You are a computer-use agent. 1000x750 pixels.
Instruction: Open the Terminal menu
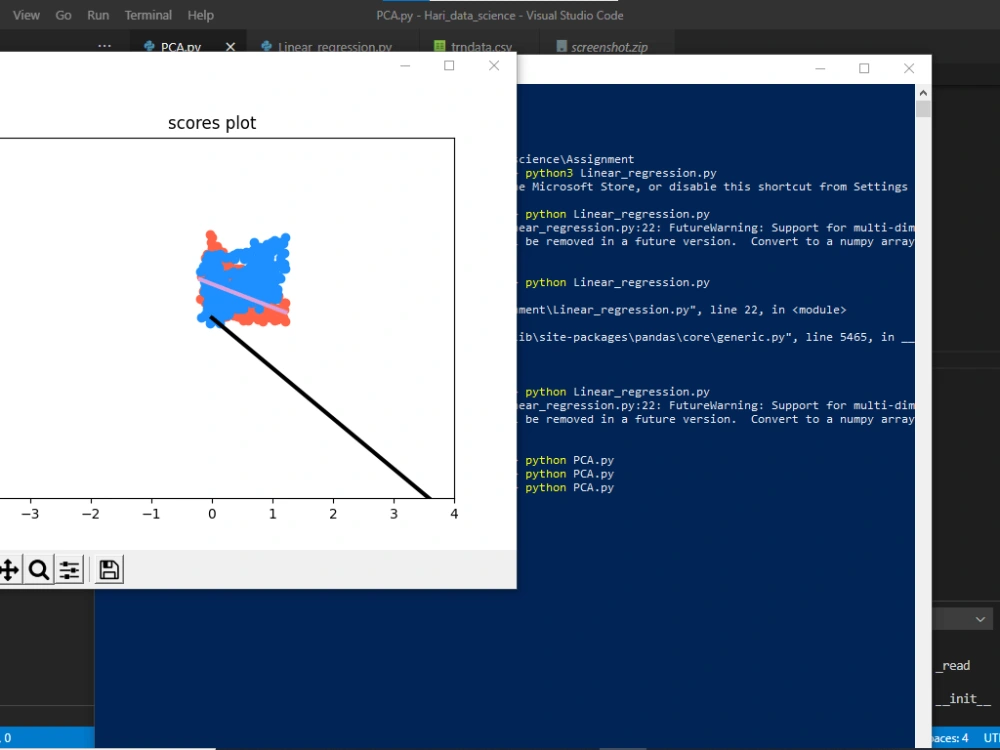pos(148,15)
